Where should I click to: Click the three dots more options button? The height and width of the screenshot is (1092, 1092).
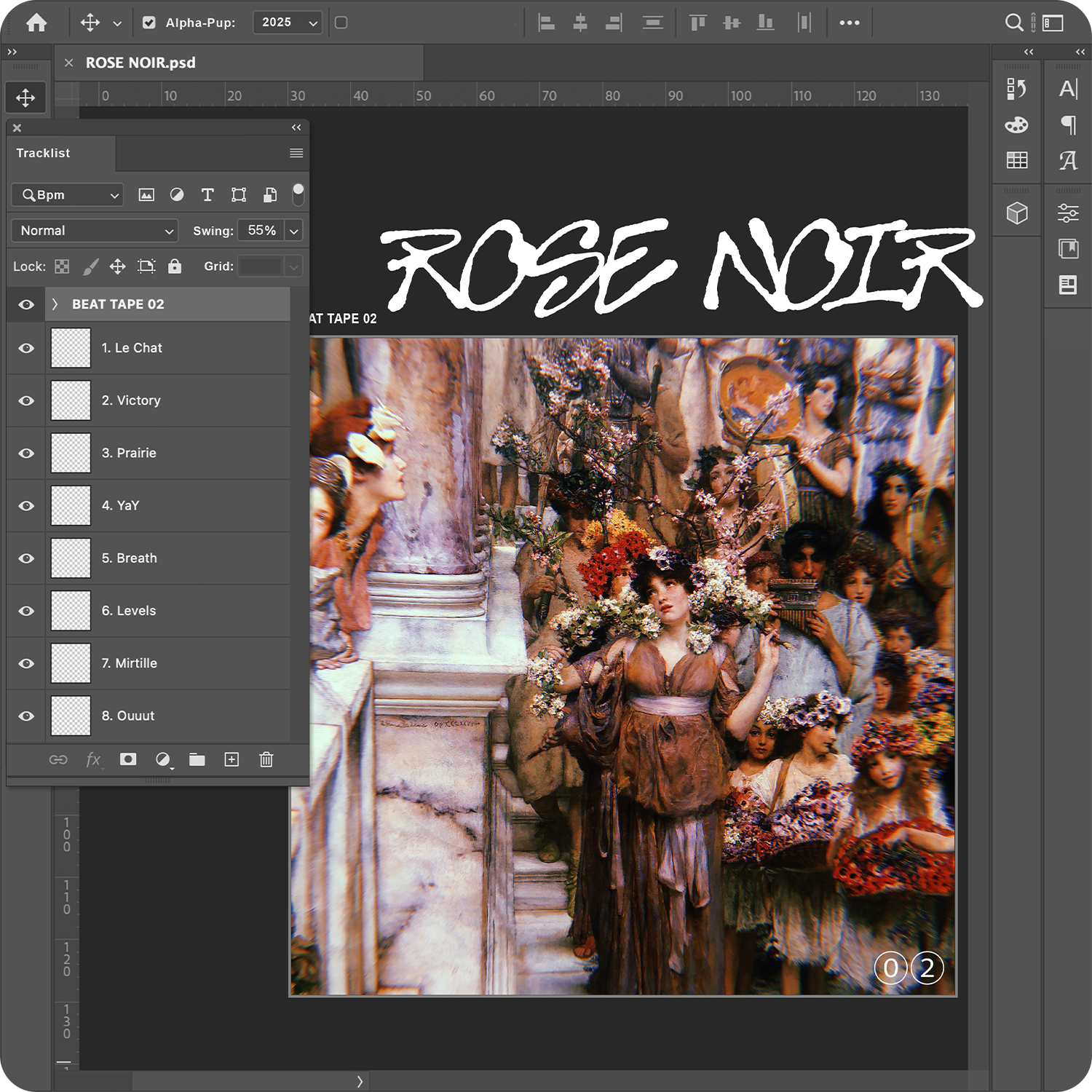point(849,23)
